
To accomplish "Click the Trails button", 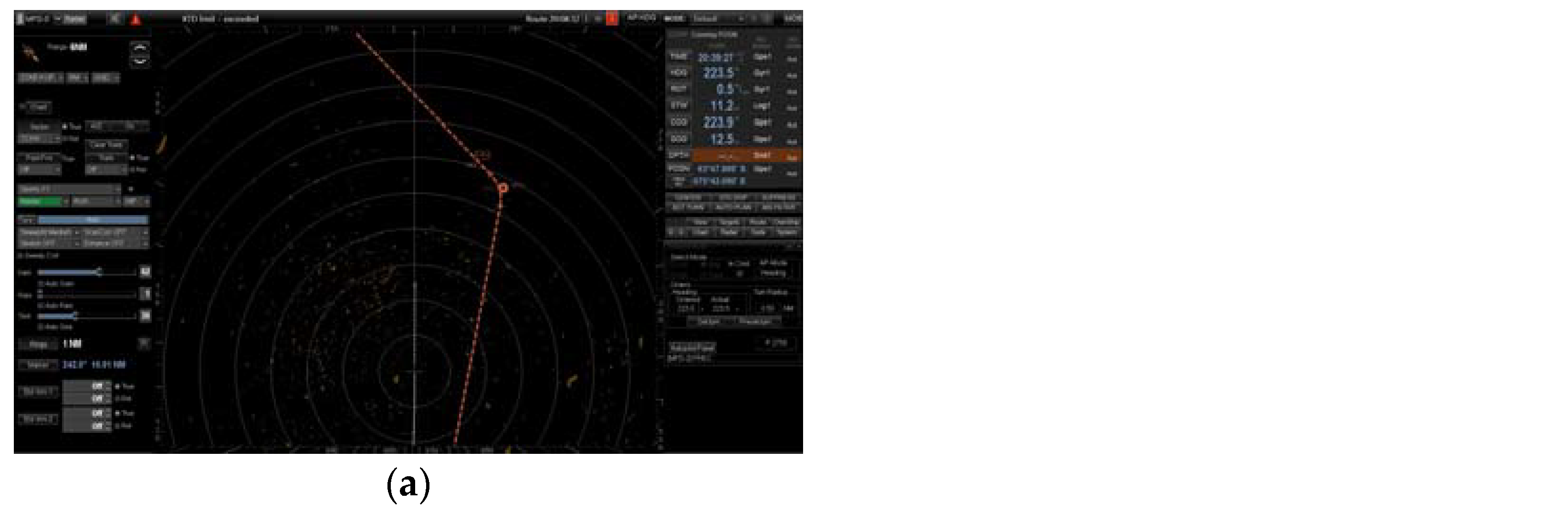I will [107, 157].
